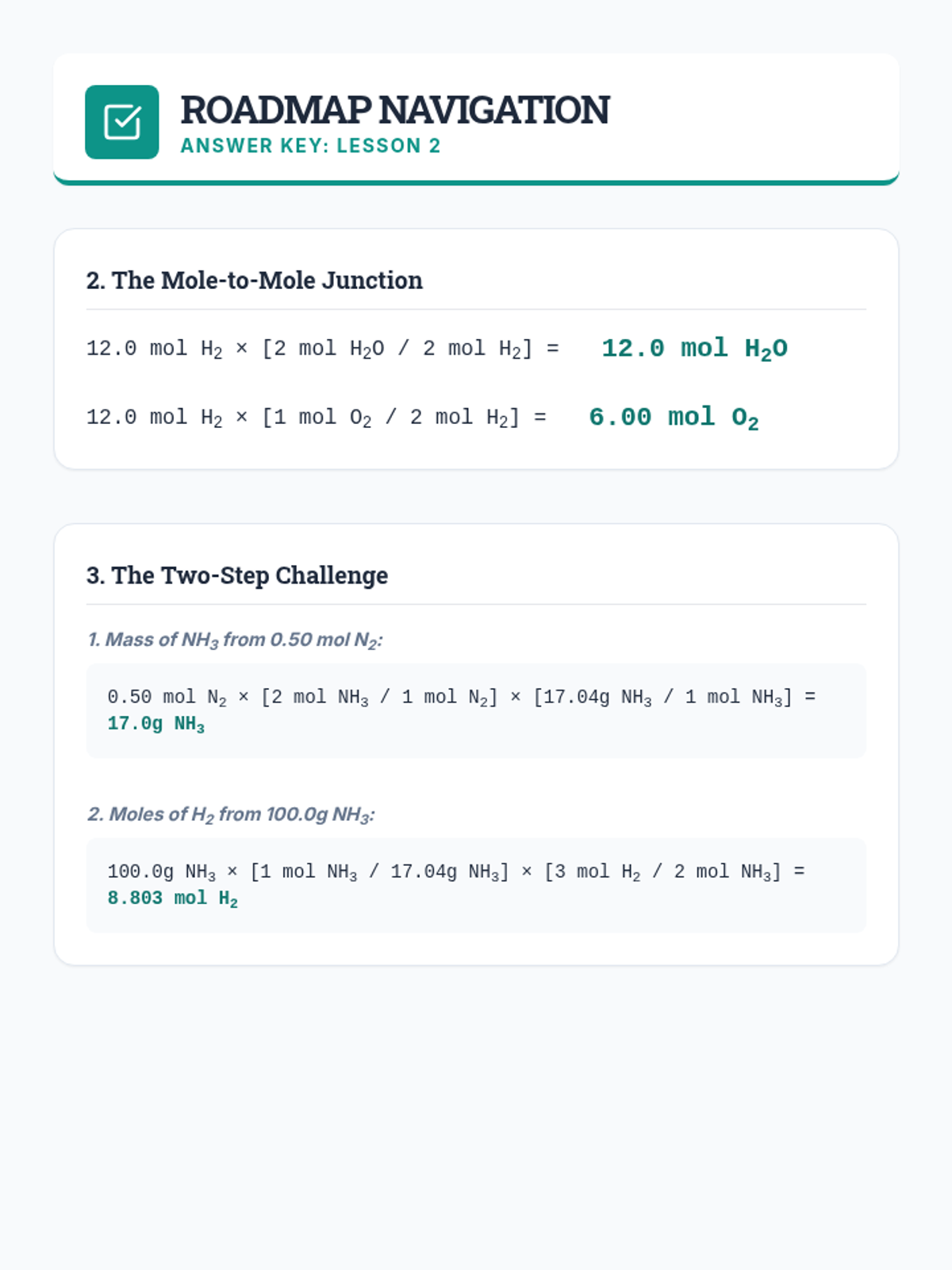Image resolution: width=952 pixels, height=1270 pixels.
Task: Click the teal underline below header card
Action: pyautogui.click(x=476, y=183)
